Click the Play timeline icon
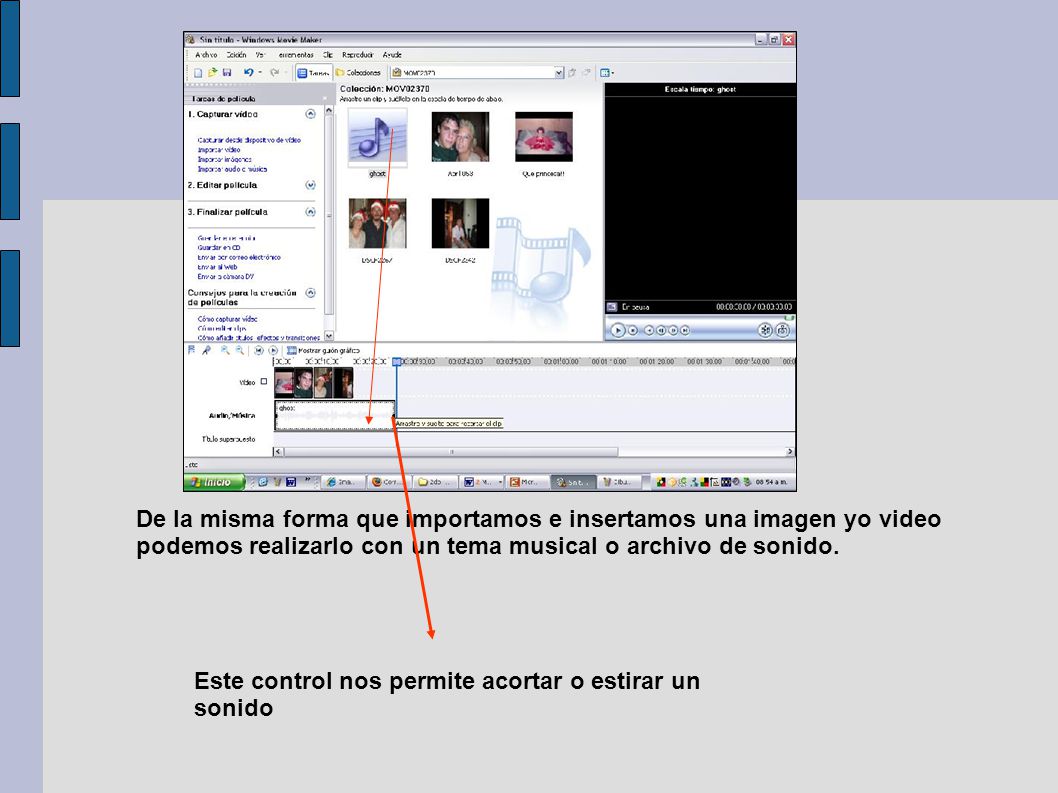Viewport: 1058px width, 793px height. (x=273, y=350)
